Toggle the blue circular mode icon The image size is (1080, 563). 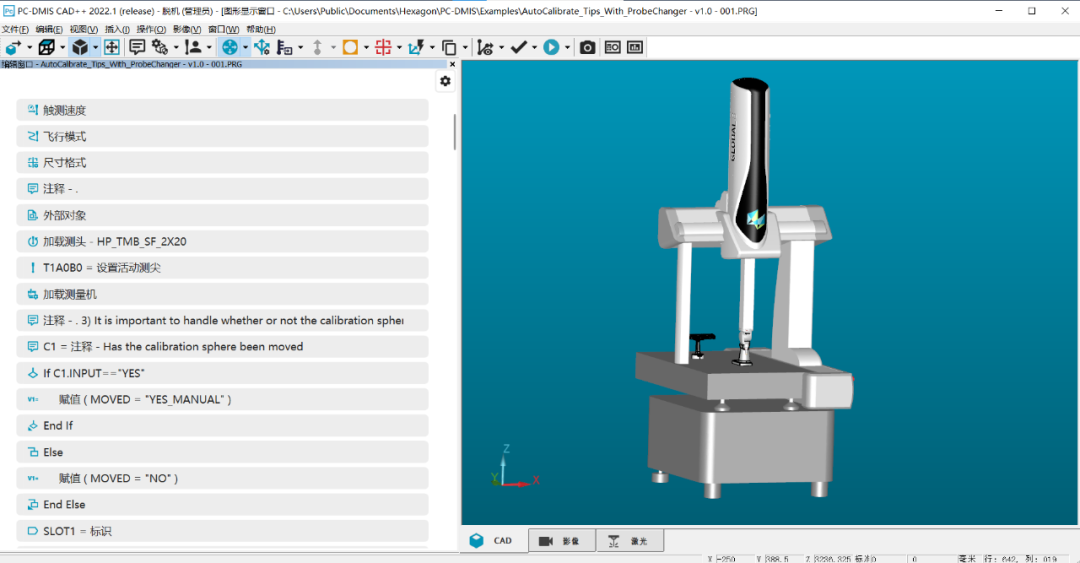(x=229, y=47)
